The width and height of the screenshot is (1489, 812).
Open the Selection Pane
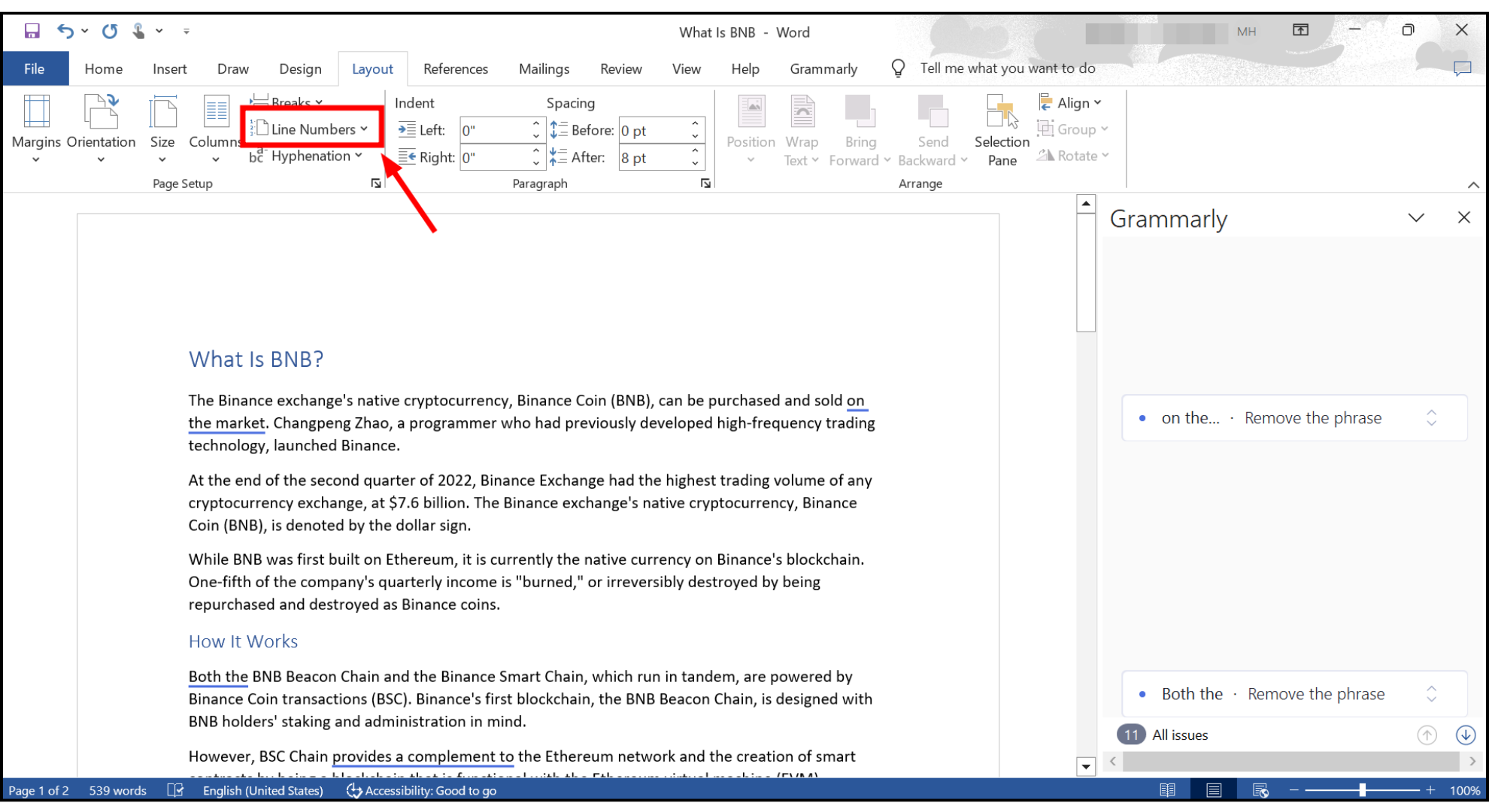[1001, 129]
